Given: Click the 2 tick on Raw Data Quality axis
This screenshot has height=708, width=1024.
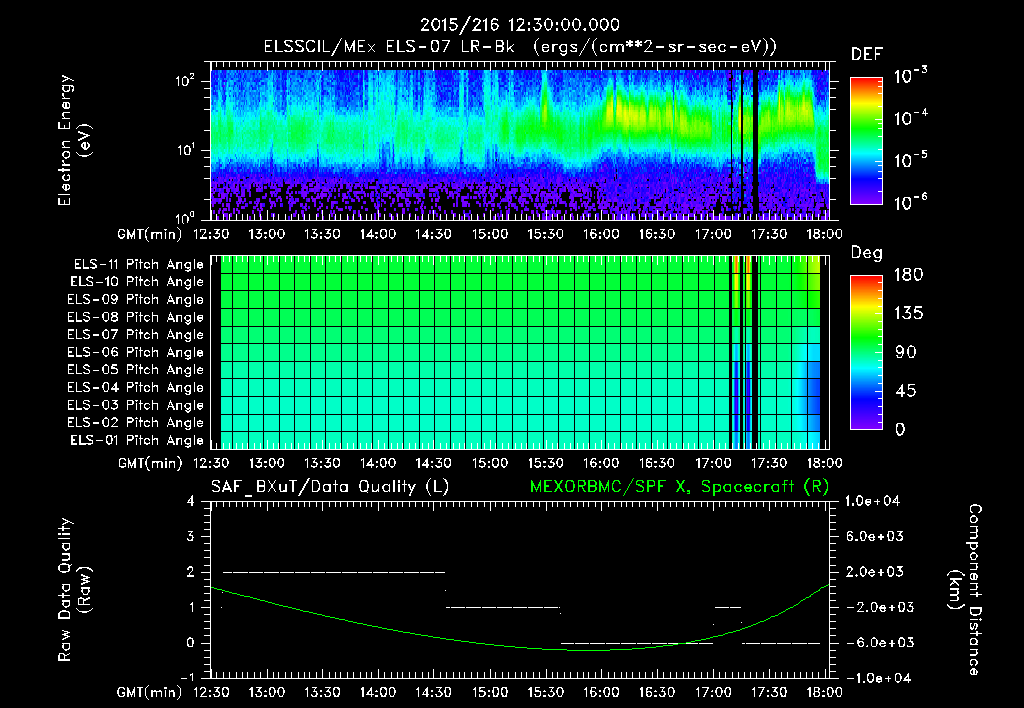Looking at the screenshot, I should (x=191, y=572).
